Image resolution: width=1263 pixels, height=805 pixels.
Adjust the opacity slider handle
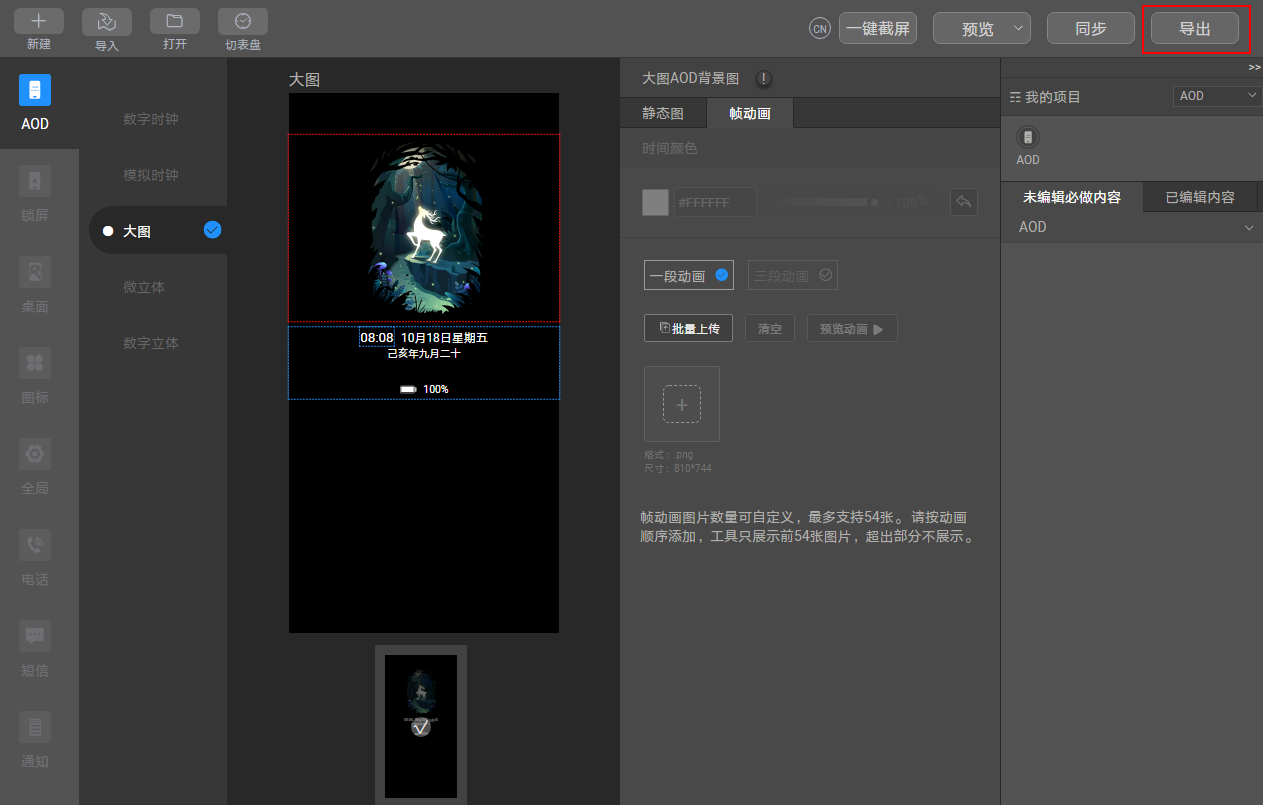coord(875,202)
